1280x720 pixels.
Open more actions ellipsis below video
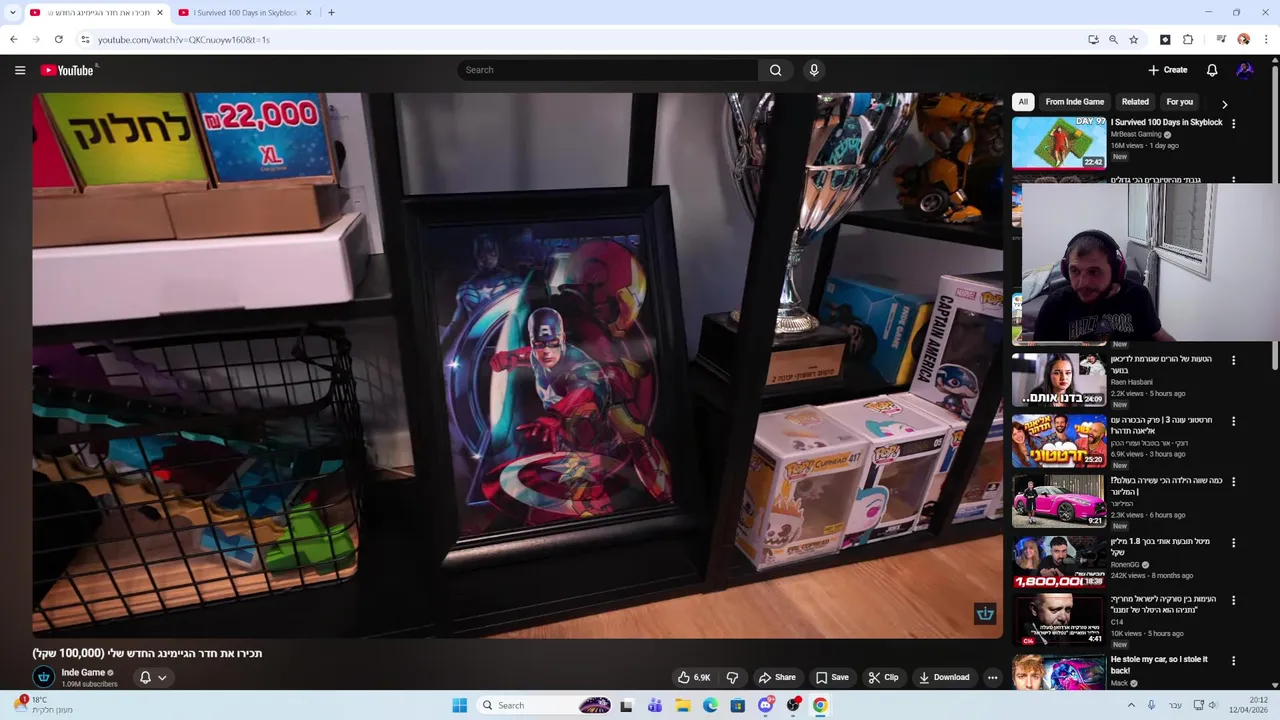[x=992, y=677]
